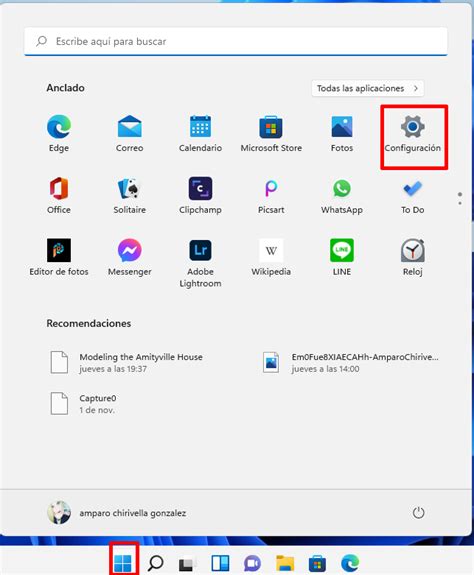Click the Windows Start button on taskbar
The height and width of the screenshot is (575, 474).
point(122,563)
